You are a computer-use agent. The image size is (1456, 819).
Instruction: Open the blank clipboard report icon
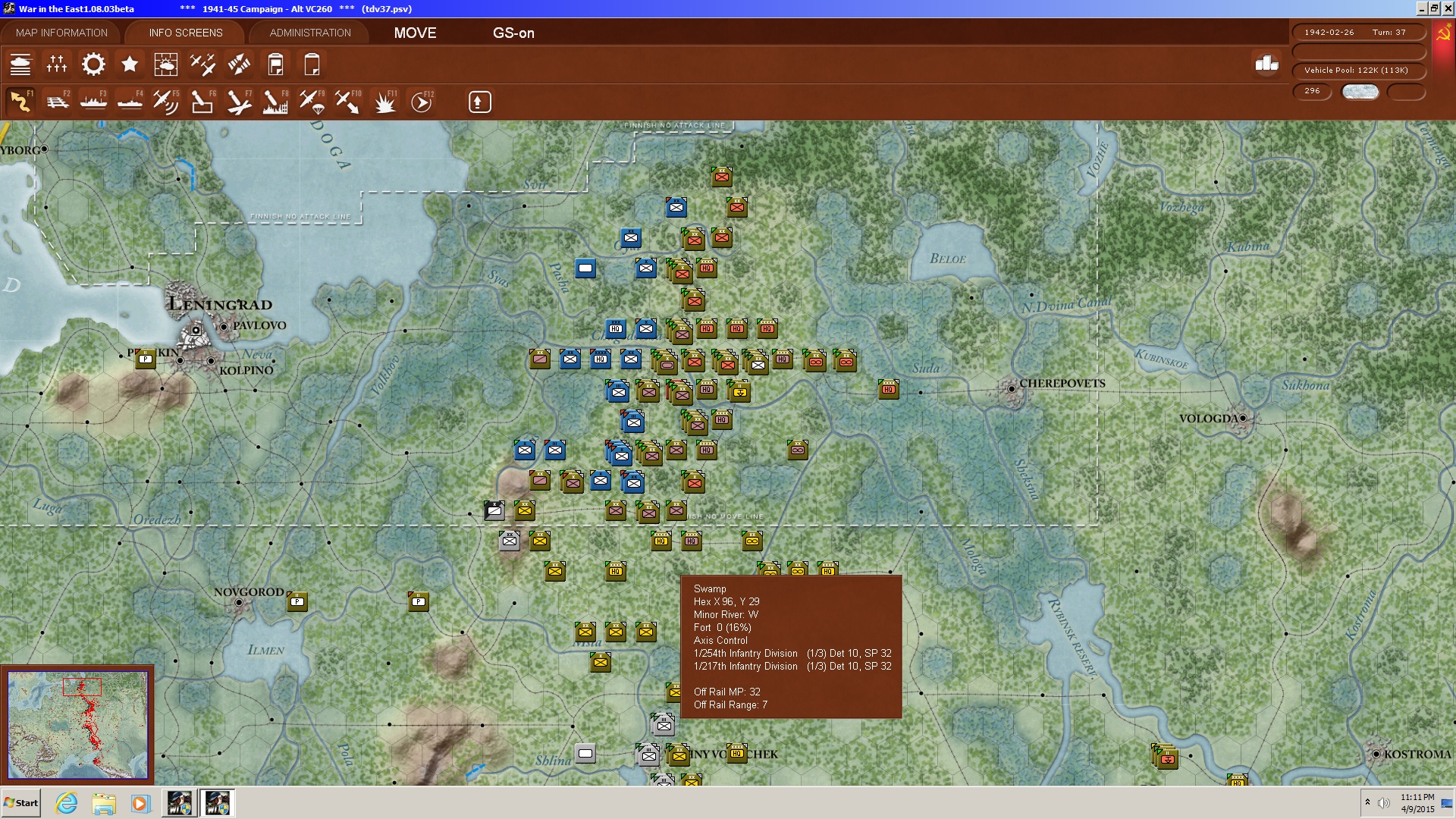312,64
